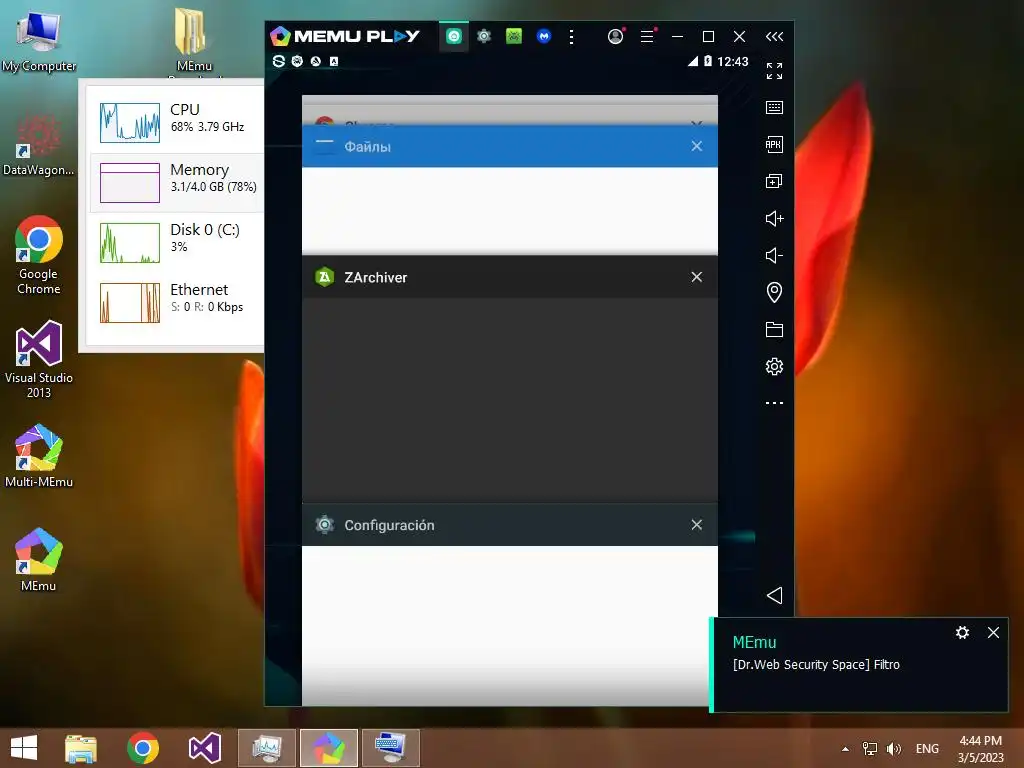Image resolution: width=1024 pixels, height=768 pixels.
Task: Open volume control in system tray
Action: 893,748
